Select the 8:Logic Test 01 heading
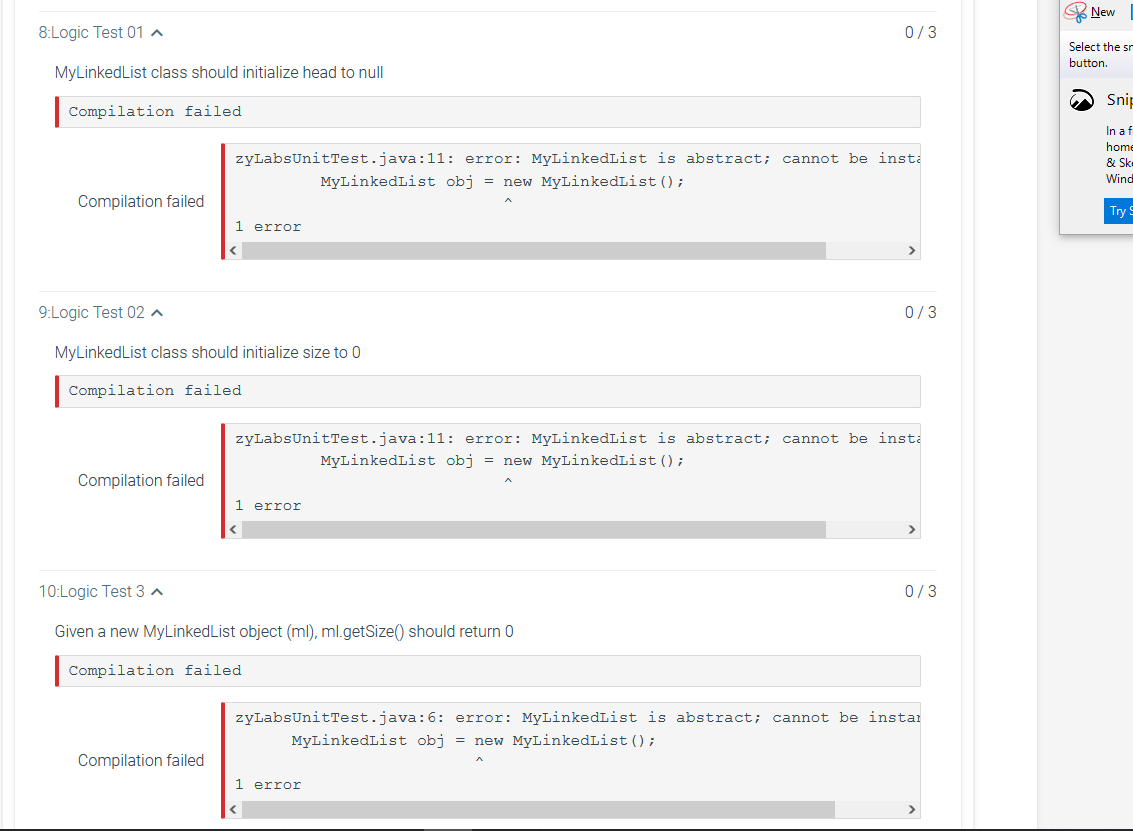1133x831 pixels. [93, 31]
